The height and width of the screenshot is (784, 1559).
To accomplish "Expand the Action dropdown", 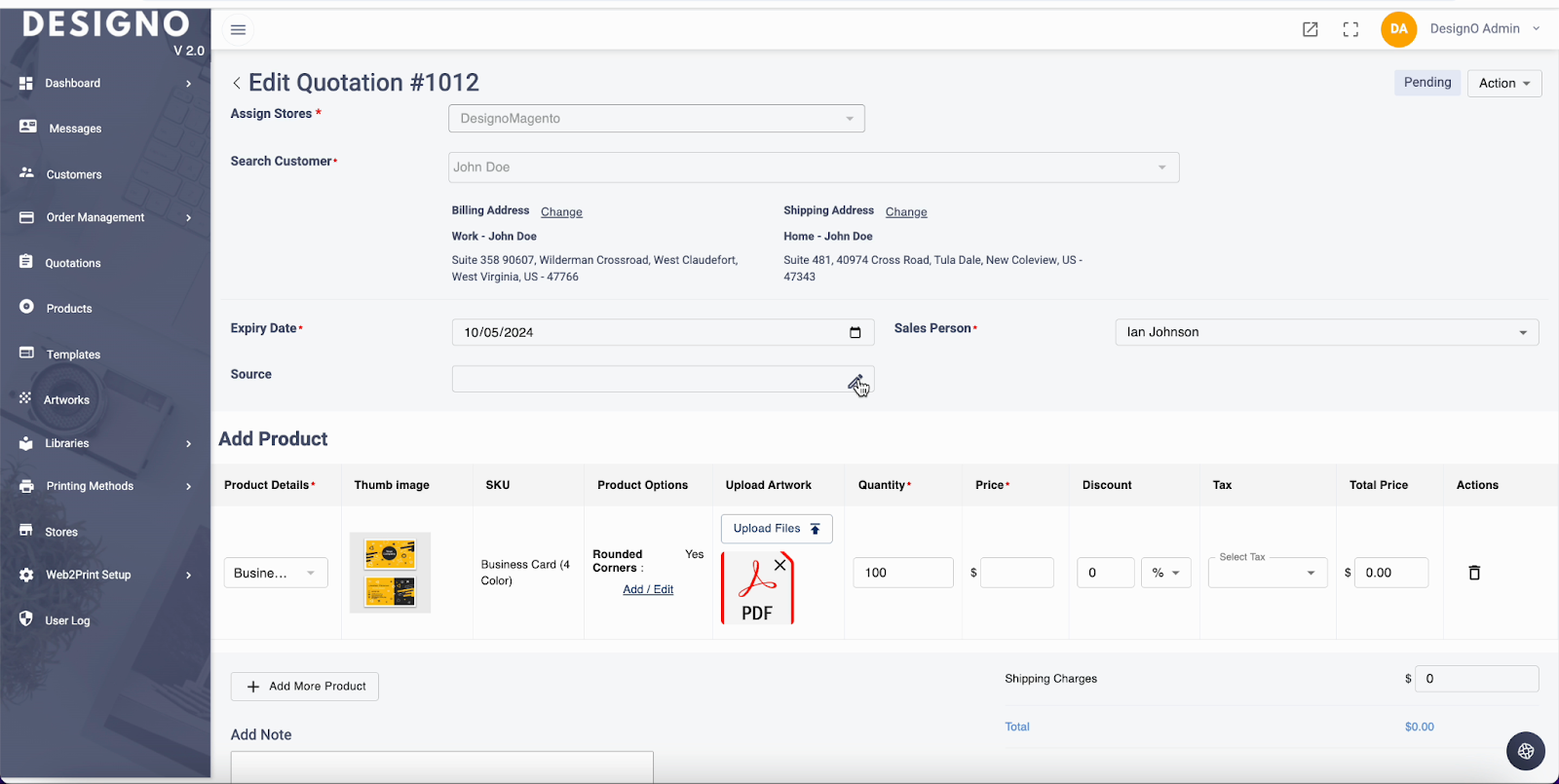I will [1503, 84].
